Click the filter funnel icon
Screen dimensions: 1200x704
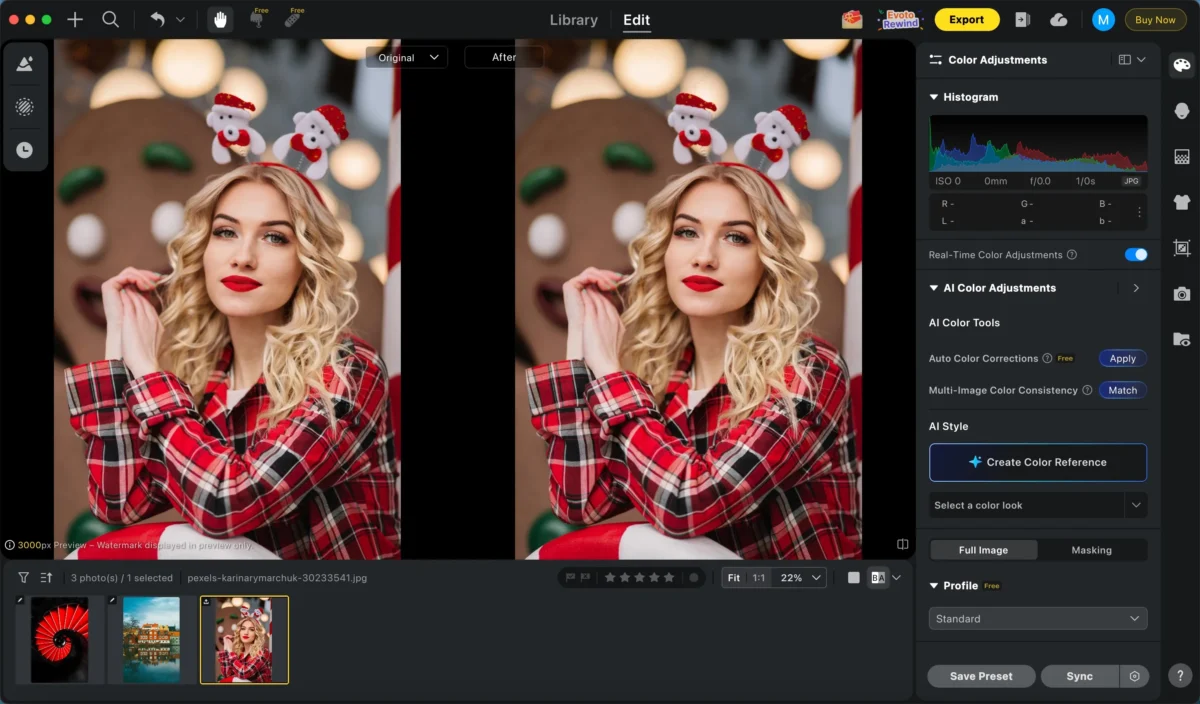click(24, 578)
